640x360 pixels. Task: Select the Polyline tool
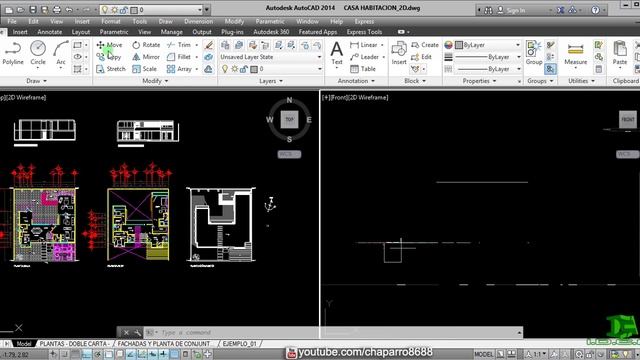pyautogui.click(x=13, y=53)
